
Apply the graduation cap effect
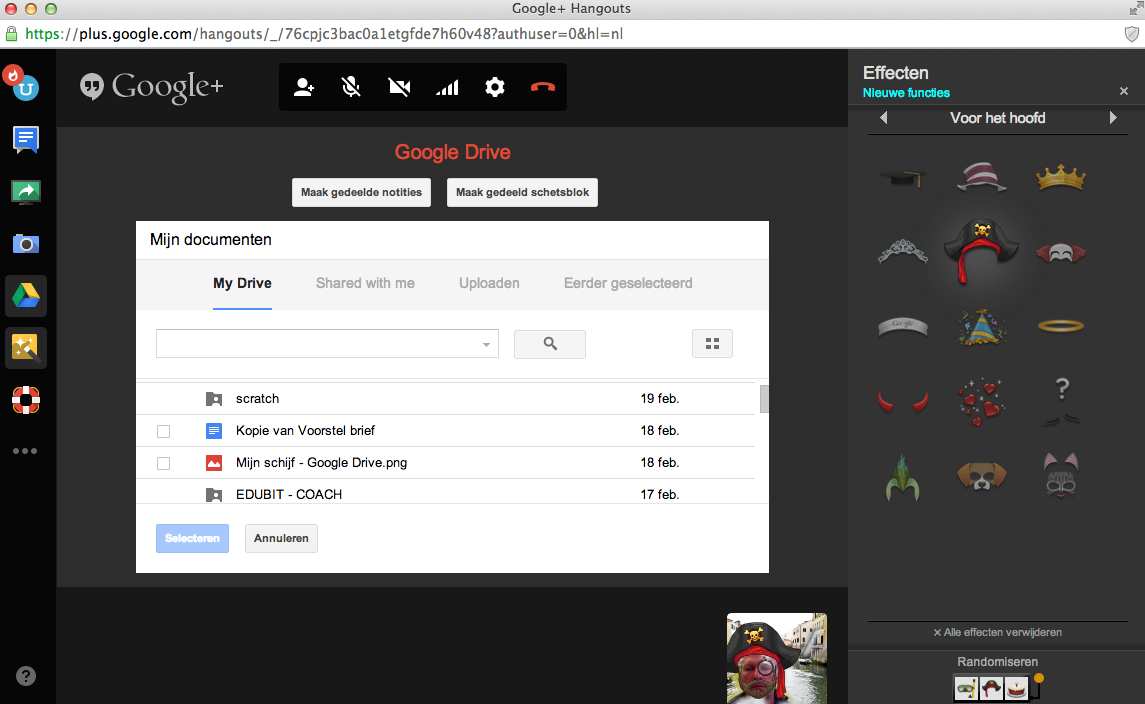click(903, 177)
